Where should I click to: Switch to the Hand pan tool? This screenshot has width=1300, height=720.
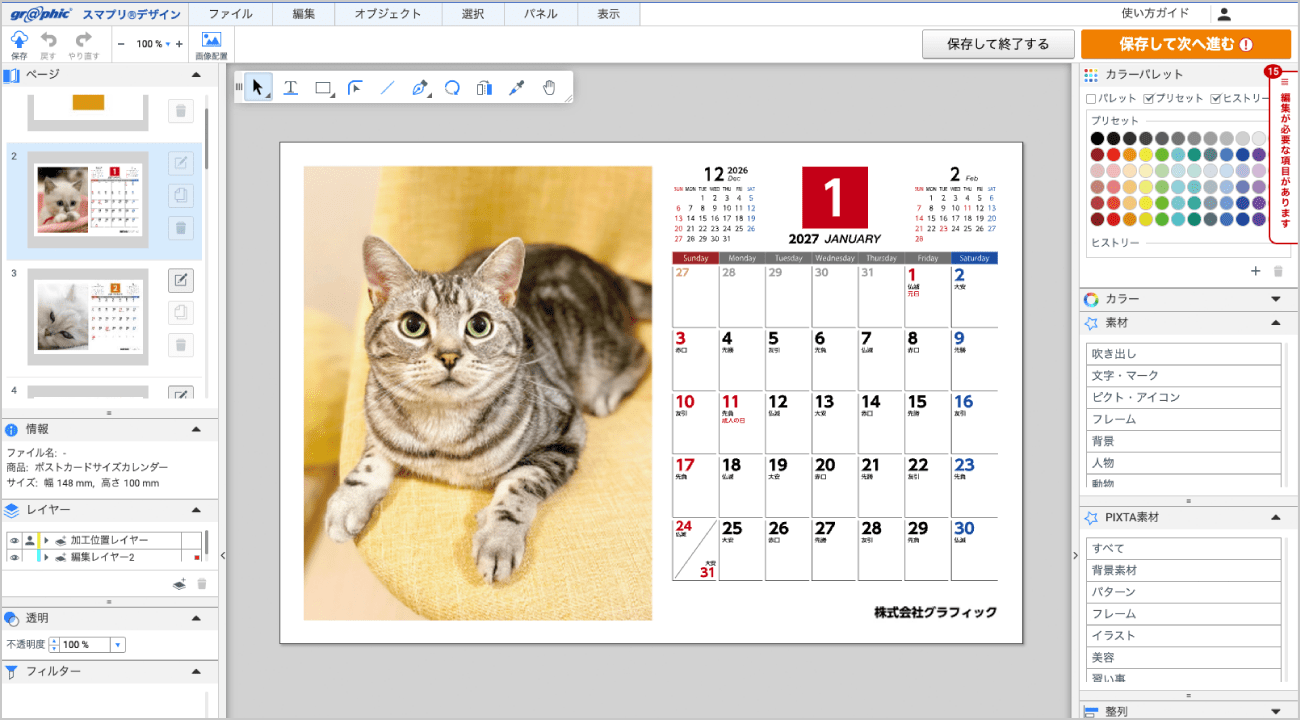coord(548,88)
